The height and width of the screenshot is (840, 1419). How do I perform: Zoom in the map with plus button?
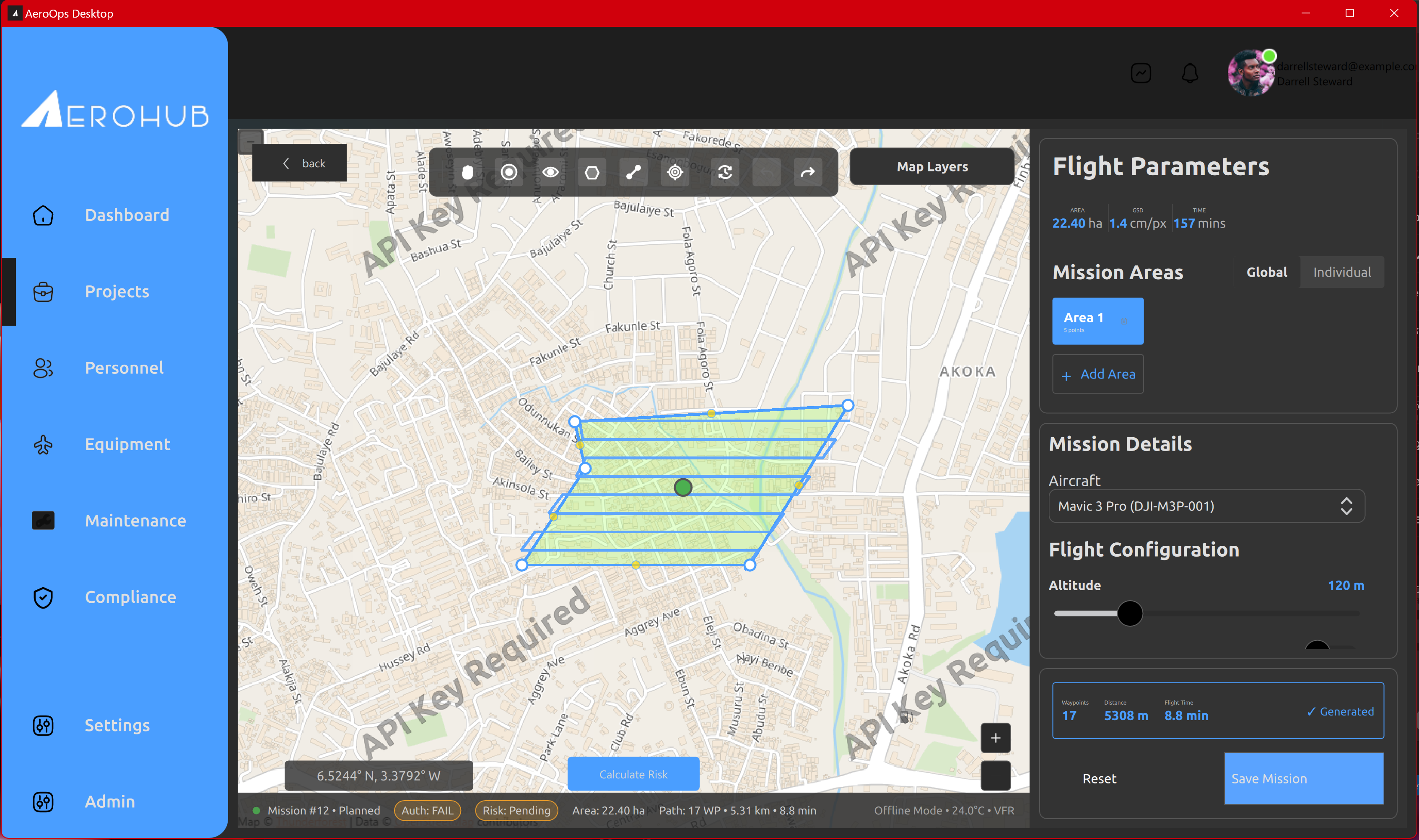[x=995, y=738]
